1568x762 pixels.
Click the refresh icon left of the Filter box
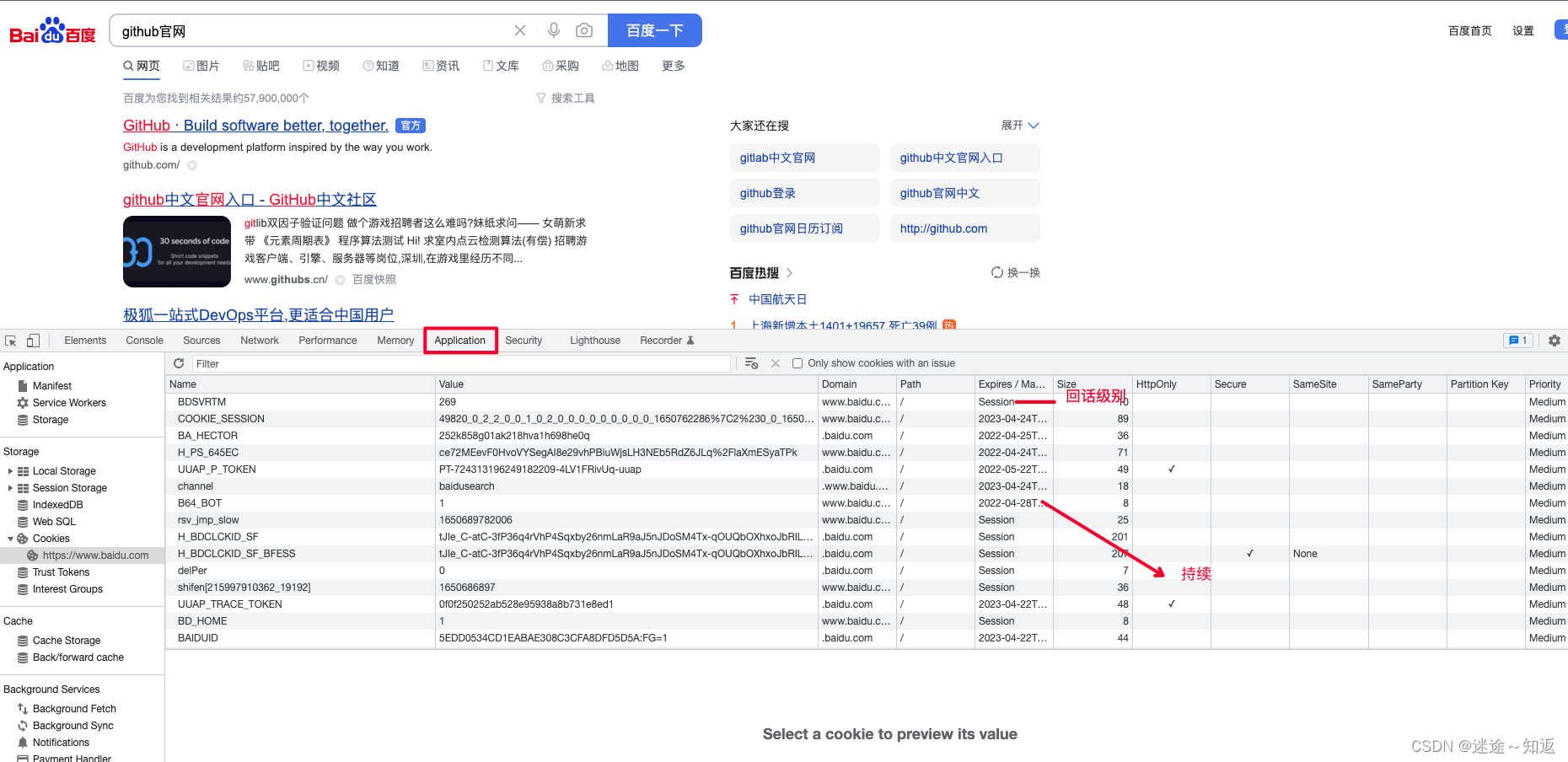pos(179,362)
